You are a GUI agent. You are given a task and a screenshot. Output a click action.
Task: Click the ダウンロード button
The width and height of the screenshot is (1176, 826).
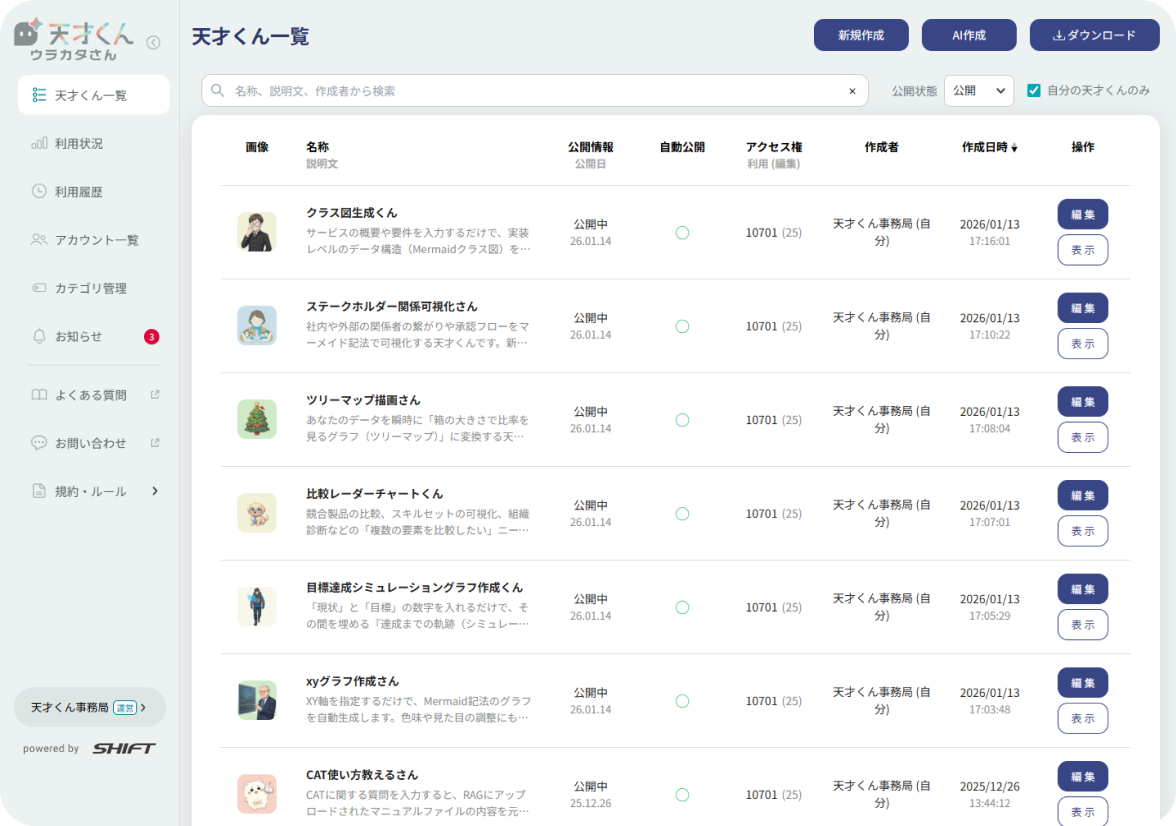(1094, 35)
